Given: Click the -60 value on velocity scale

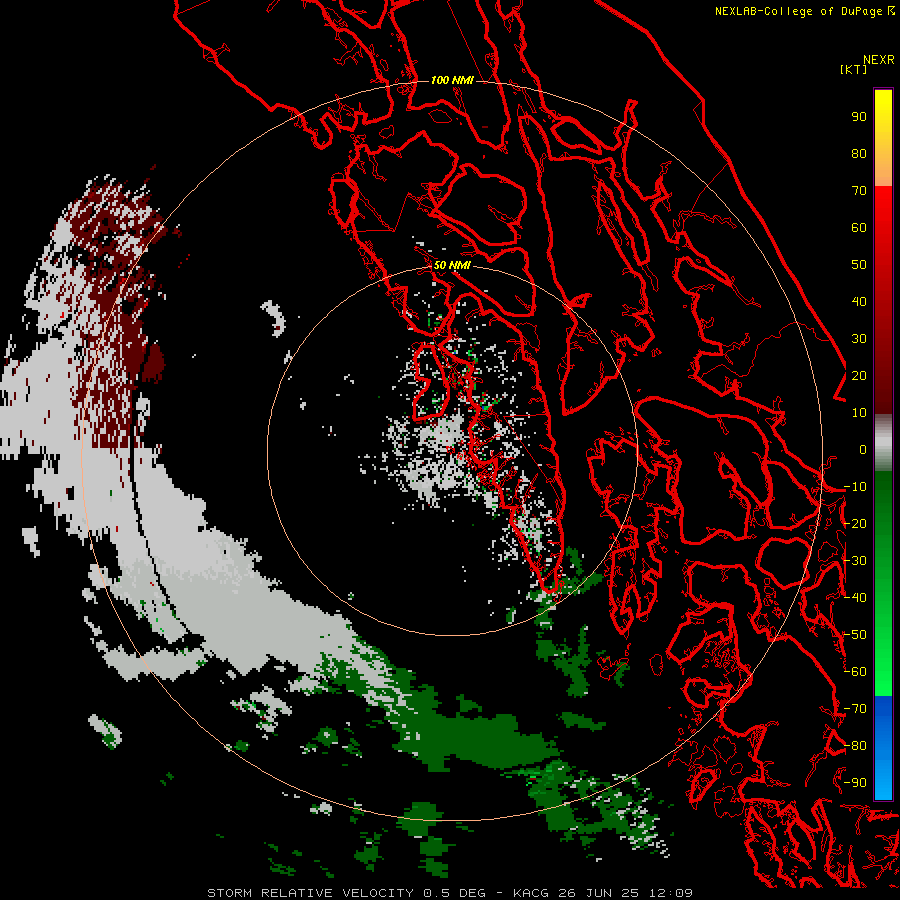Looking at the screenshot, I should pyautogui.click(x=855, y=672).
